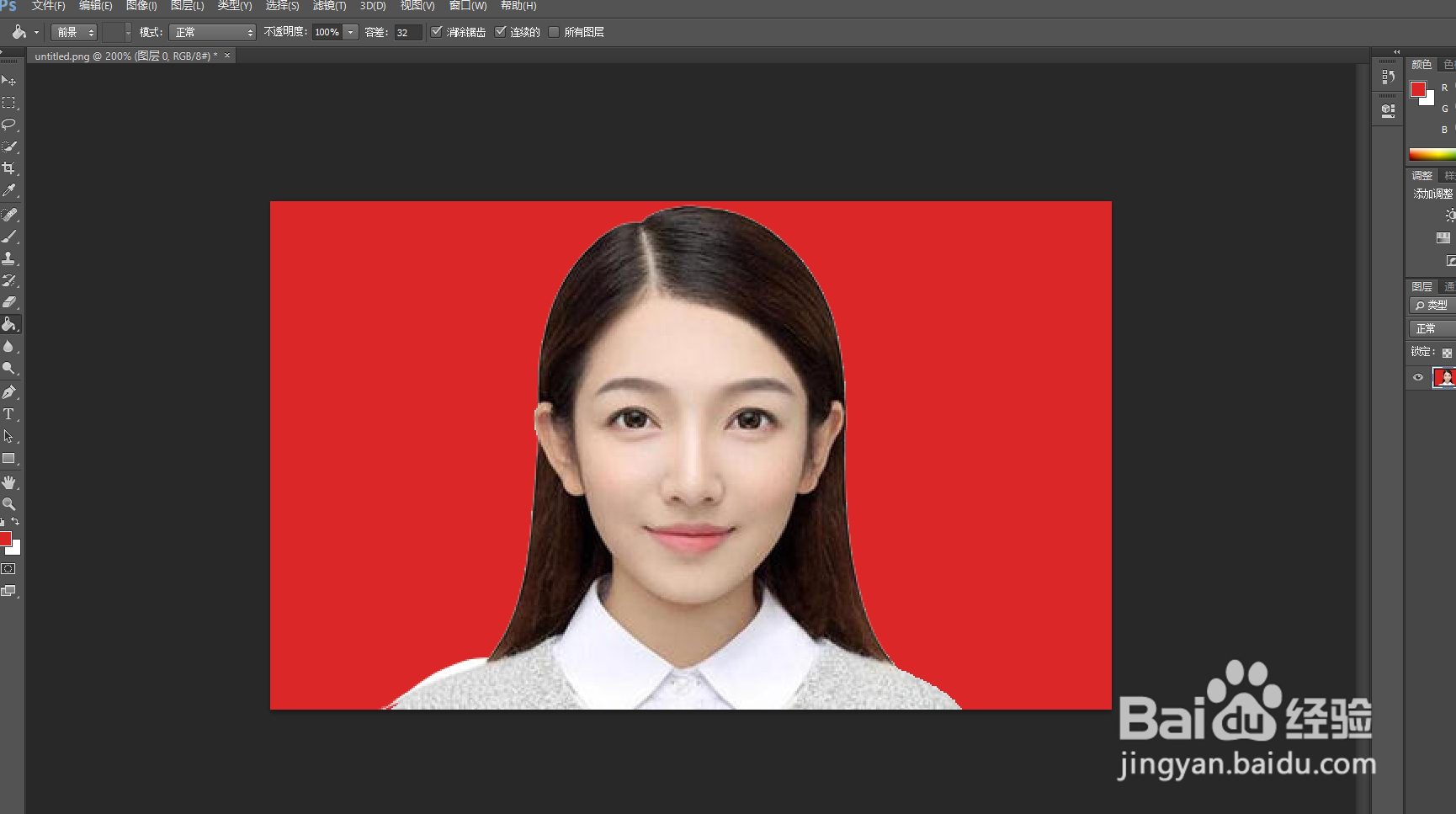Toggle Quick Mask mode

point(8,569)
